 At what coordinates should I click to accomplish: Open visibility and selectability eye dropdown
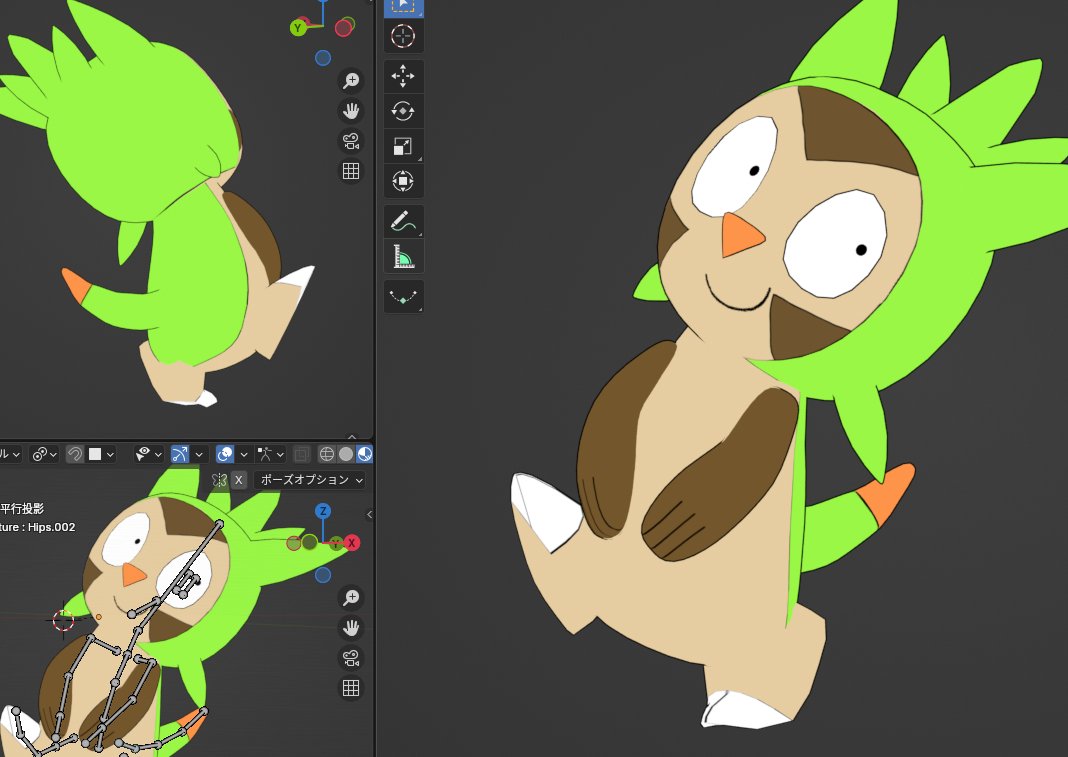pos(148,454)
